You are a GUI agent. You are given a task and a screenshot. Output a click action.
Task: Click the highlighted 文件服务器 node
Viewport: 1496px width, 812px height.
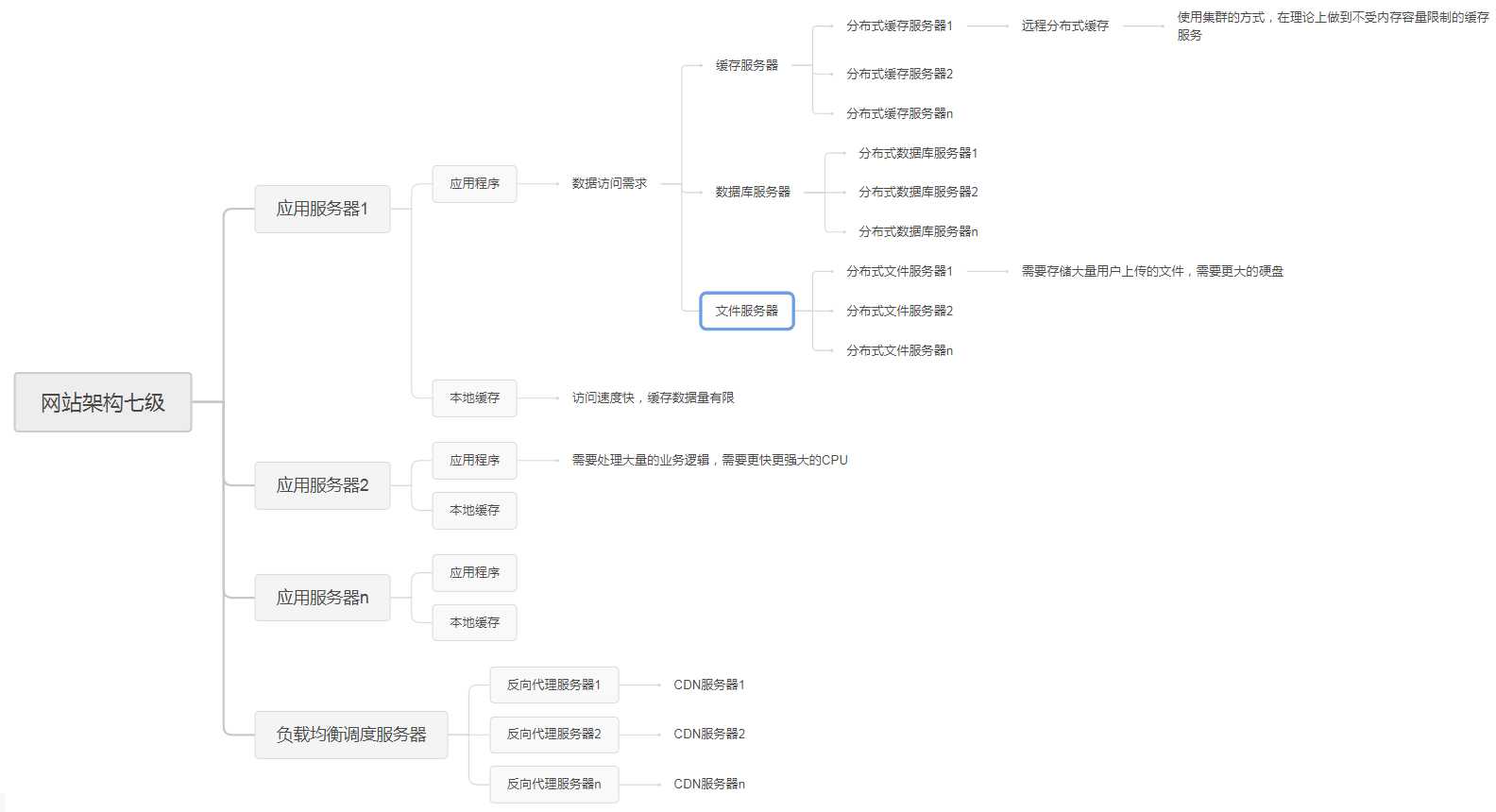tap(747, 311)
